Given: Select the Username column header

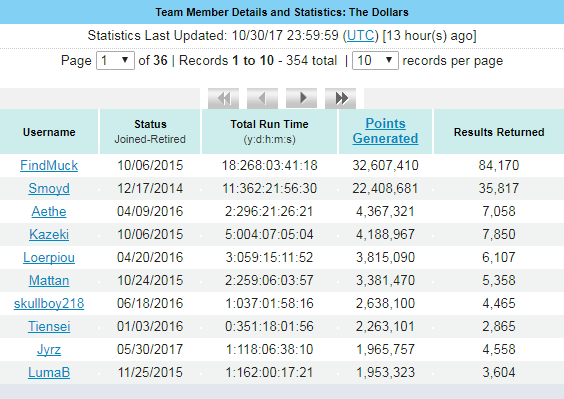Looking at the screenshot, I should [49, 132].
